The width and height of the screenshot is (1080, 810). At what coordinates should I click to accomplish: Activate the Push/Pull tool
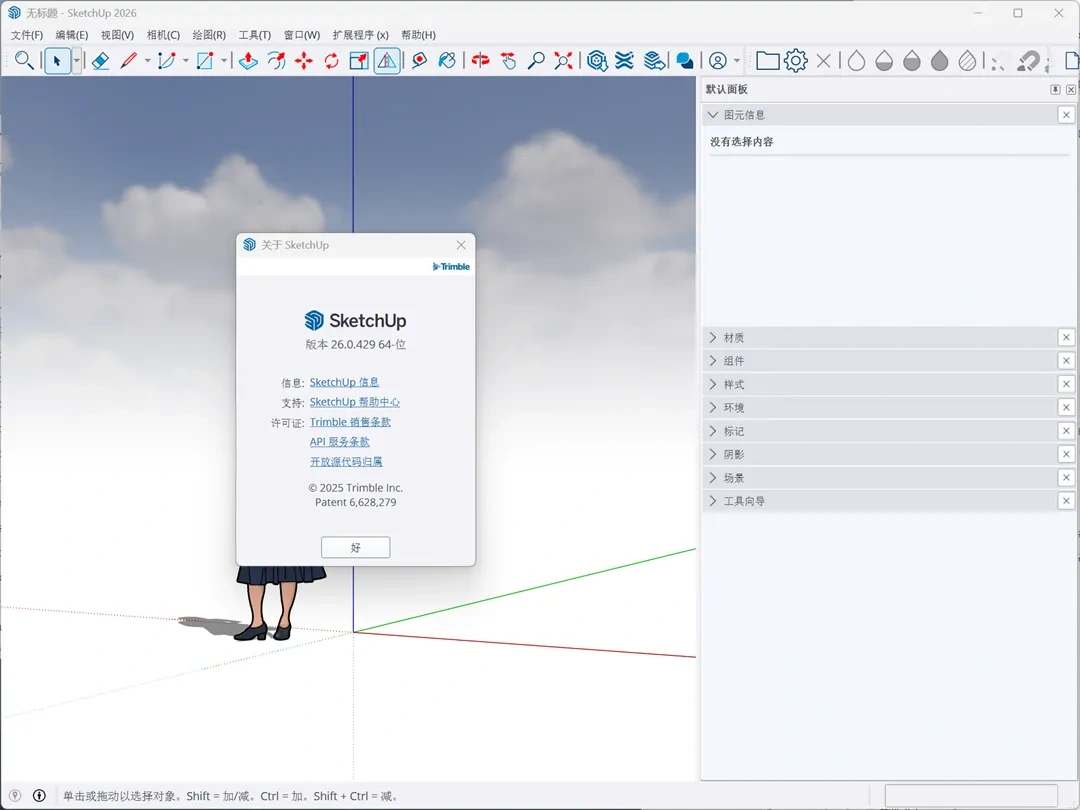click(248, 61)
